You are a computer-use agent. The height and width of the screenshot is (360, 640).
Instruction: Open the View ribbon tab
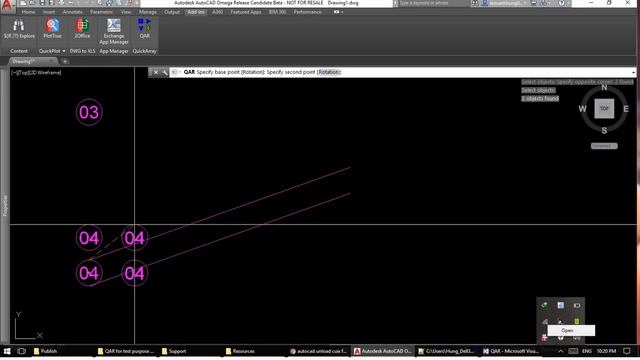click(x=126, y=12)
